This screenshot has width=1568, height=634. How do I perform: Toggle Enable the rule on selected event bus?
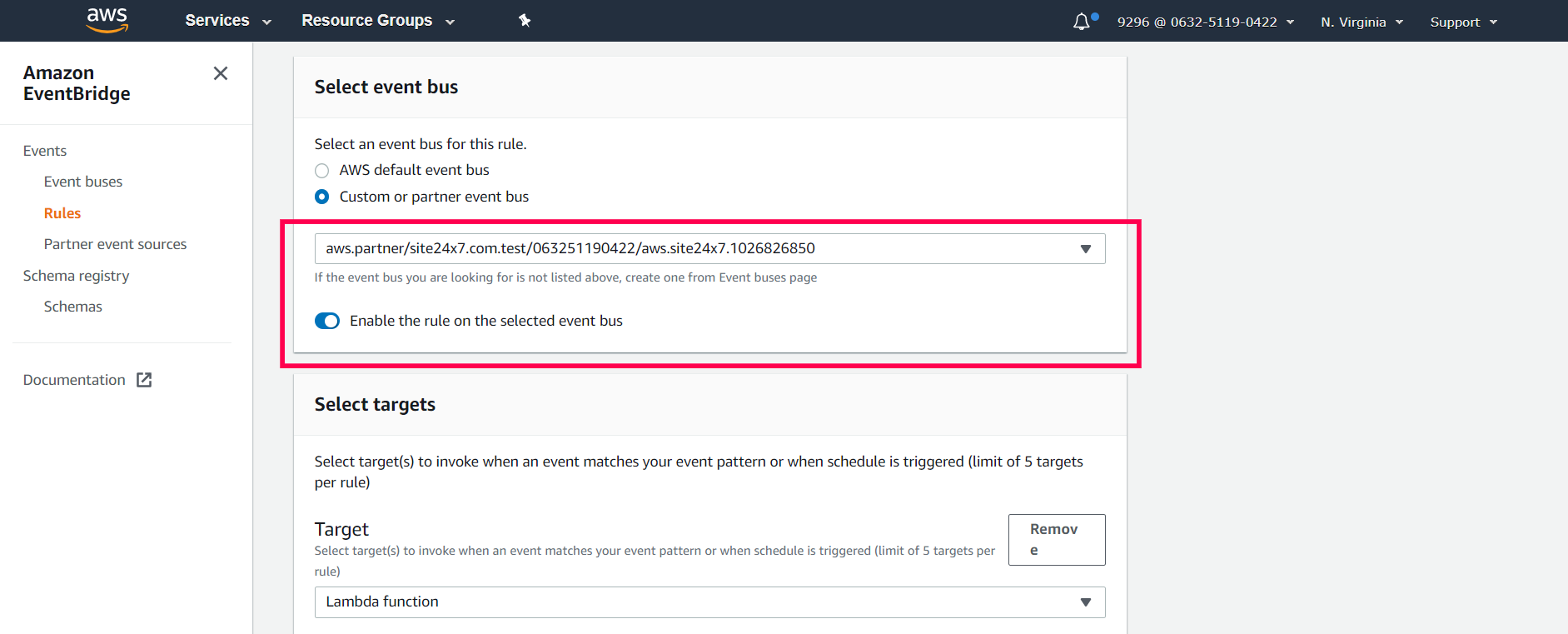[327, 322]
